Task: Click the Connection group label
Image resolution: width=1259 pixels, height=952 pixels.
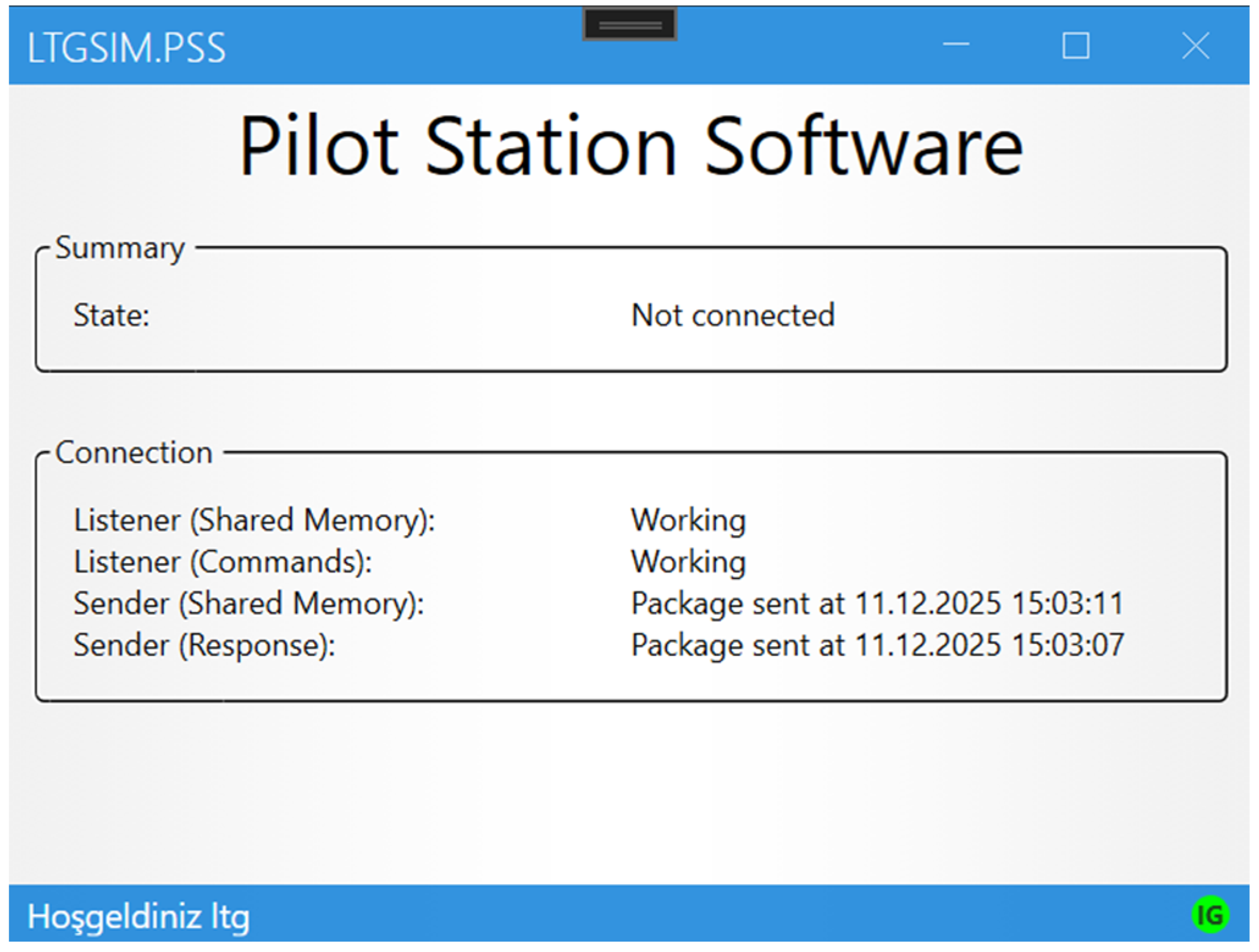Action: pyautogui.click(x=134, y=453)
